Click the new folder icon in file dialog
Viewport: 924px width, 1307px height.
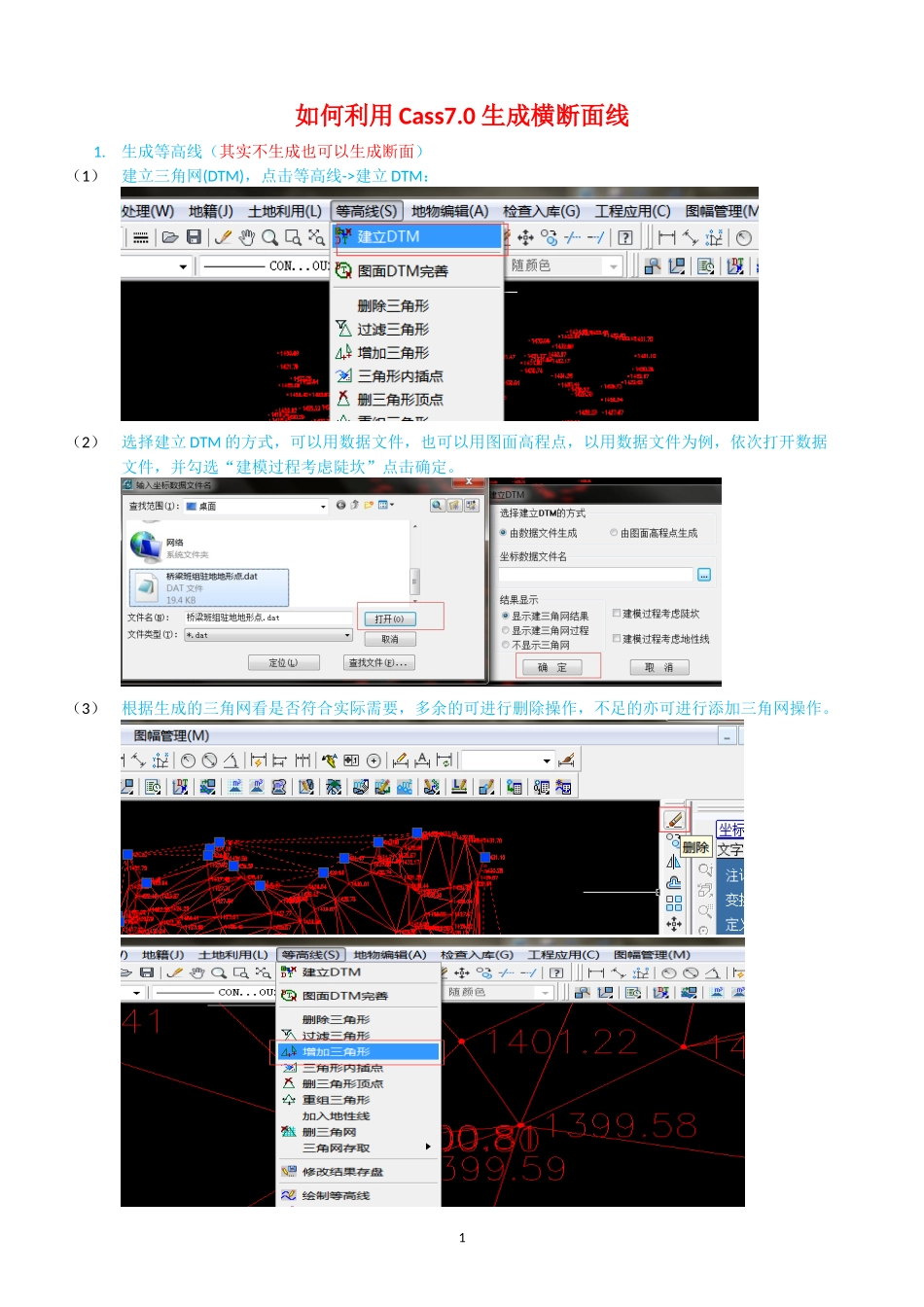point(369,505)
